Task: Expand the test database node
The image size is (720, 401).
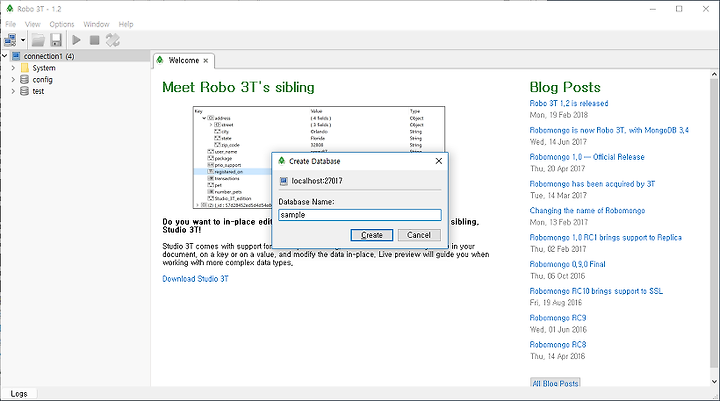Action: coord(13,91)
